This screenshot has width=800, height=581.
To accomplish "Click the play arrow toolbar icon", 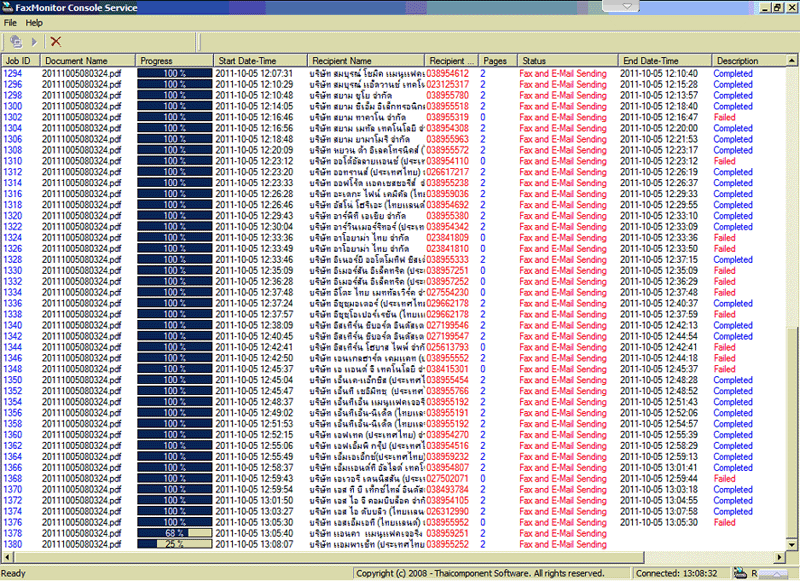I will 34,42.
